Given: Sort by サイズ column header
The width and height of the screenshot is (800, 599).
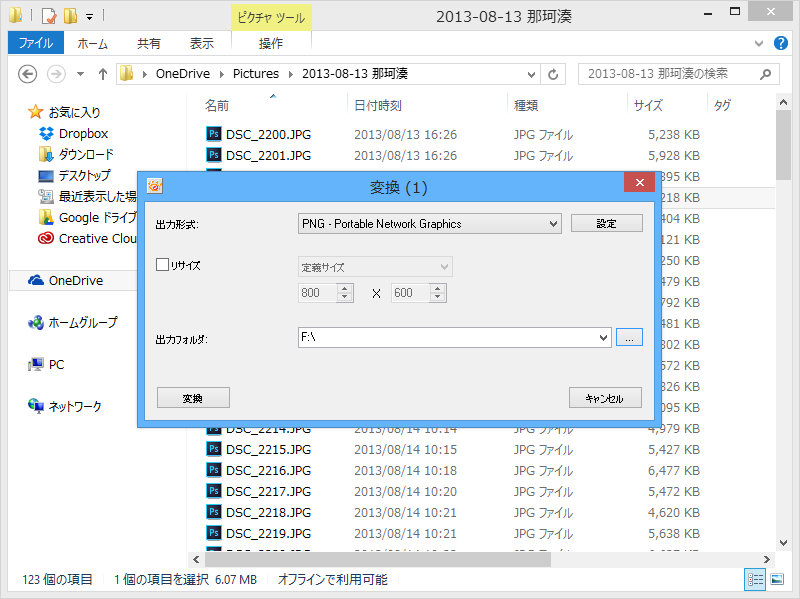Looking at the screenshot, I should tap(648, 106).
